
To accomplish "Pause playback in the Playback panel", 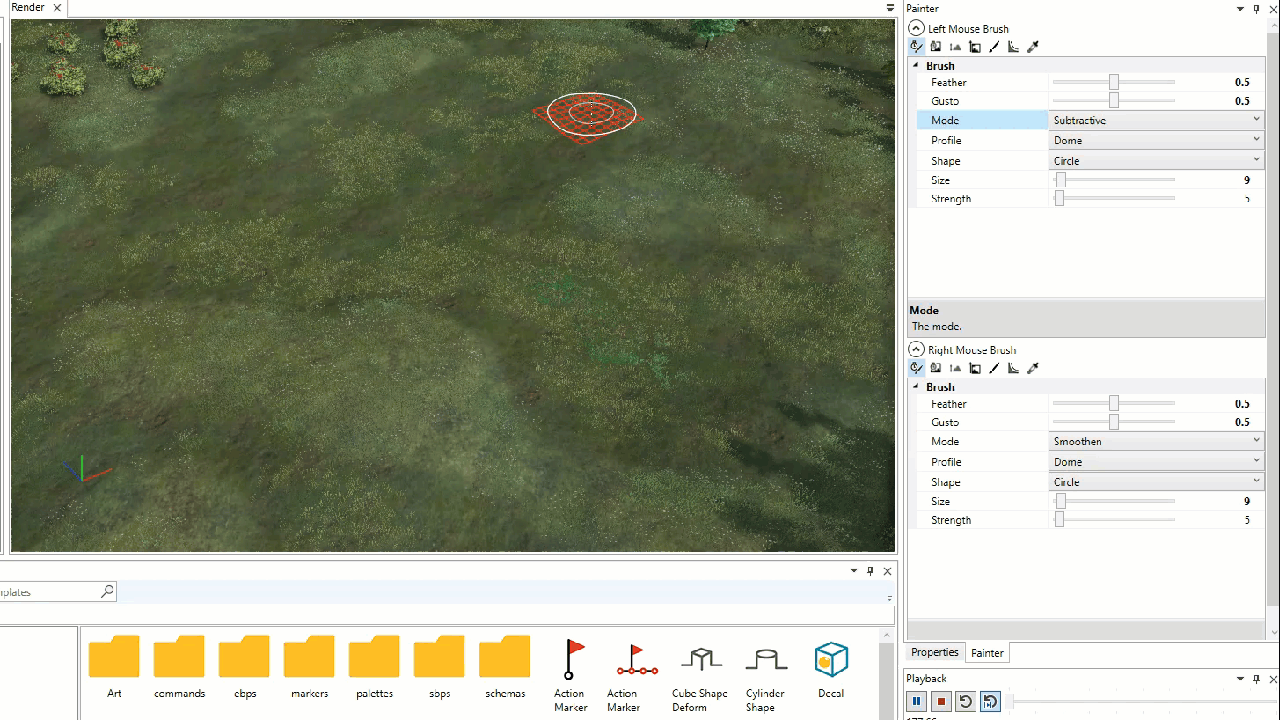I will pos(917,702).
